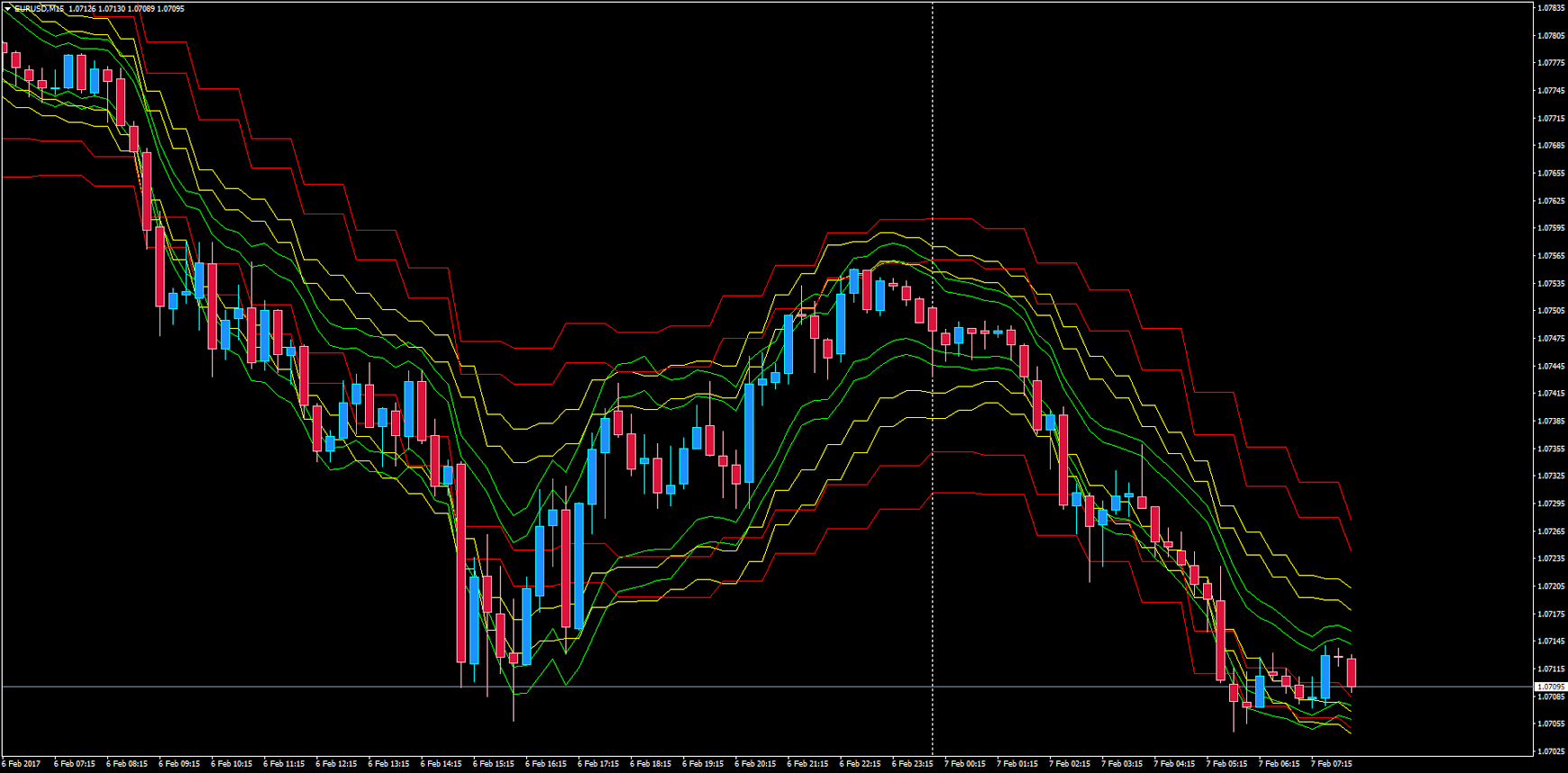Click the 6 Feb 09:15 time label
Screen dimensions: 1568x773
click(178, 764)
